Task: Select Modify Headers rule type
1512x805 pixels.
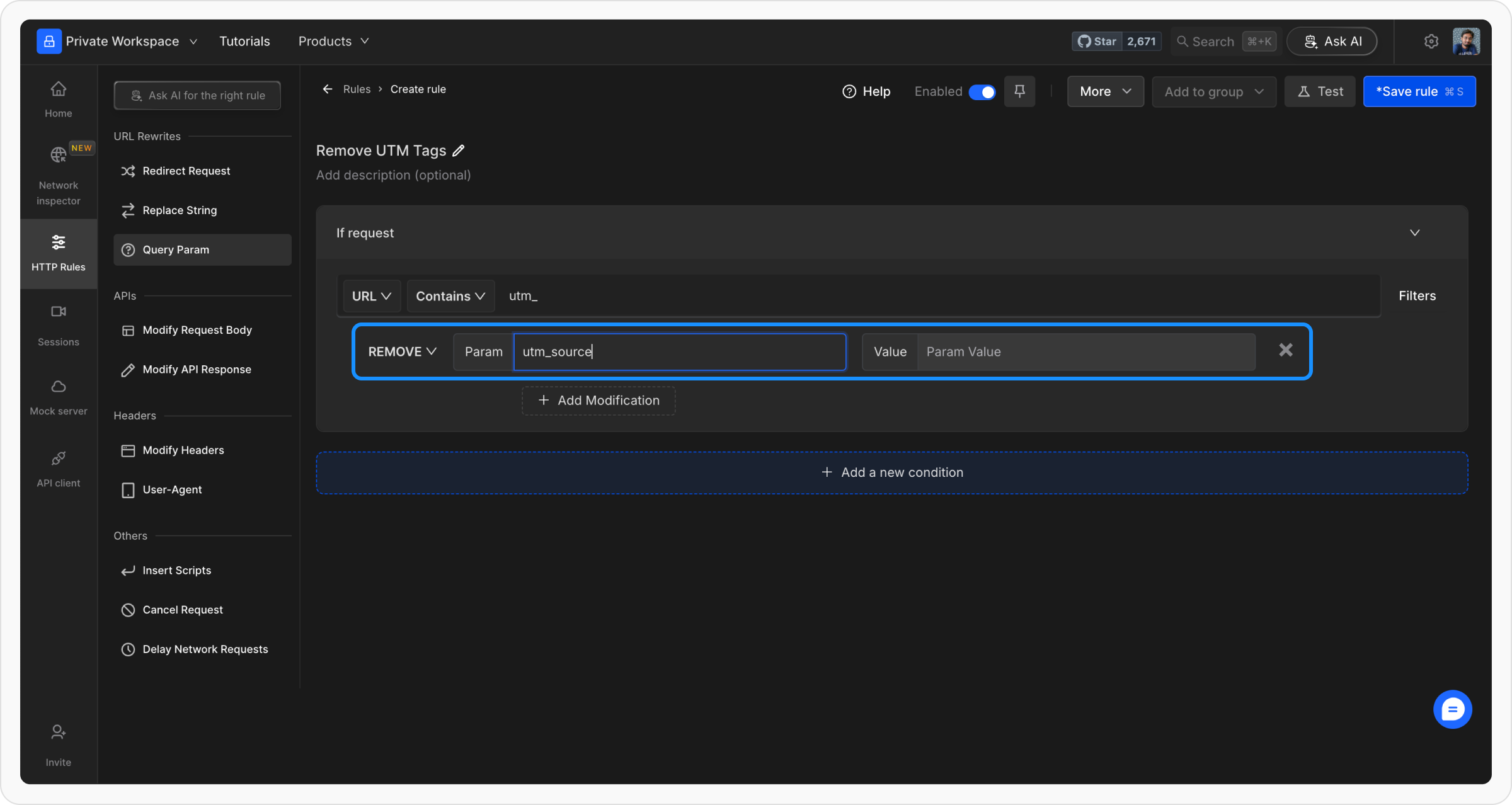Action: coord(183,450)
